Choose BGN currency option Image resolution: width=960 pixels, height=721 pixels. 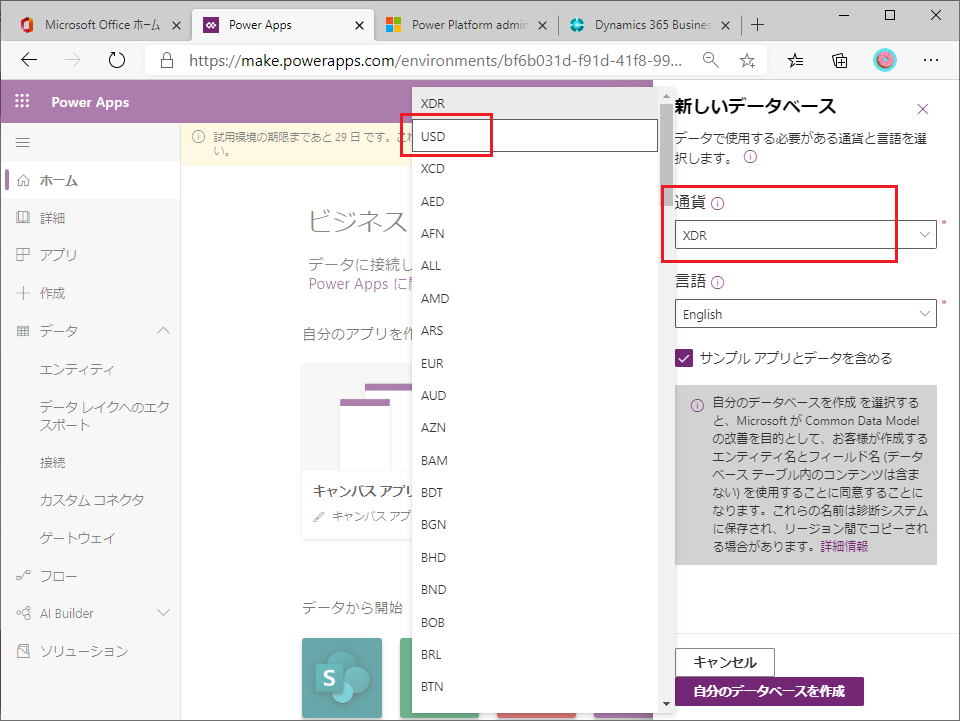(535, 525)
